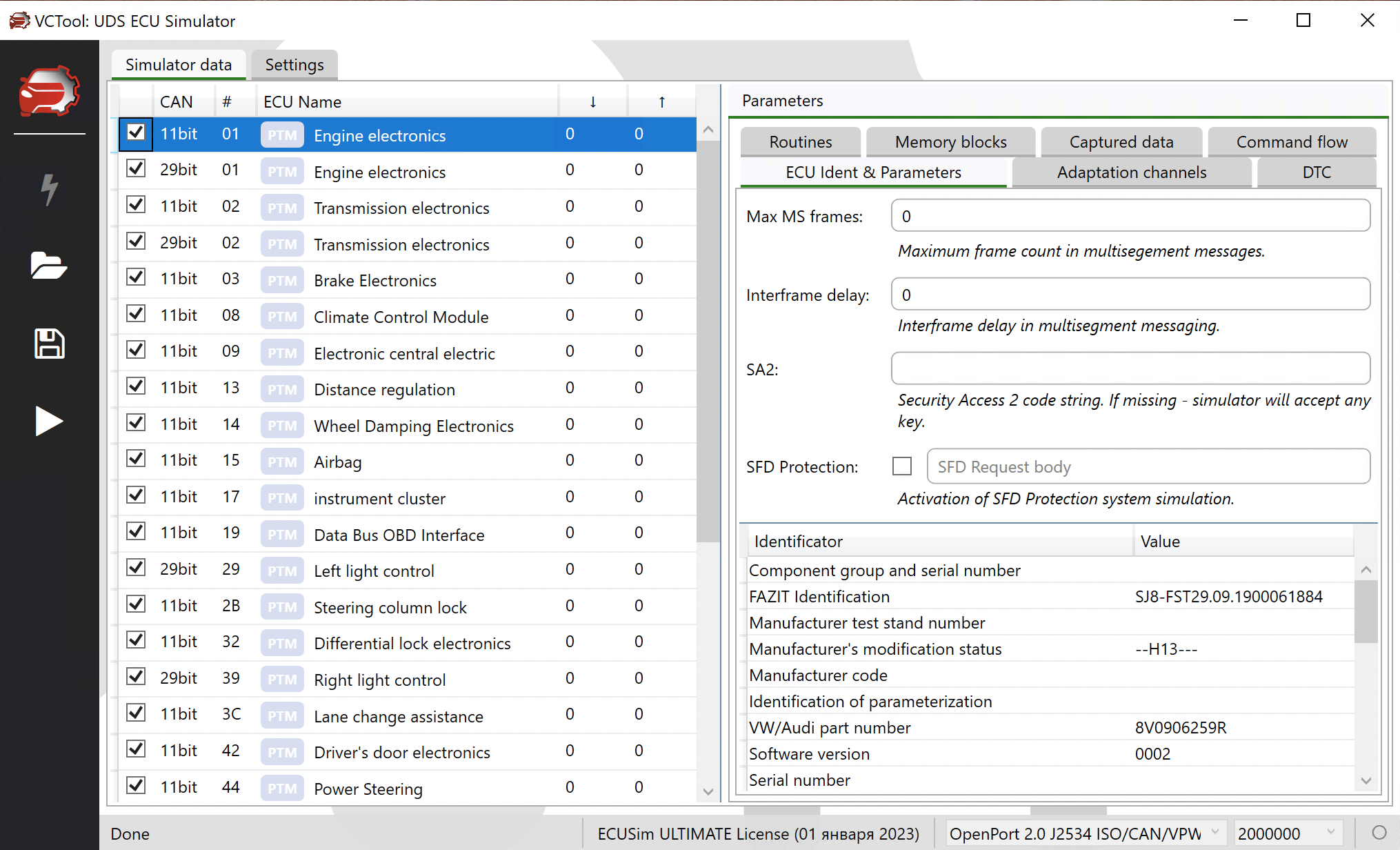The image size is (1400, 850).
Task: Open the Command flow tab
Action: click(x=1291, y=142)
